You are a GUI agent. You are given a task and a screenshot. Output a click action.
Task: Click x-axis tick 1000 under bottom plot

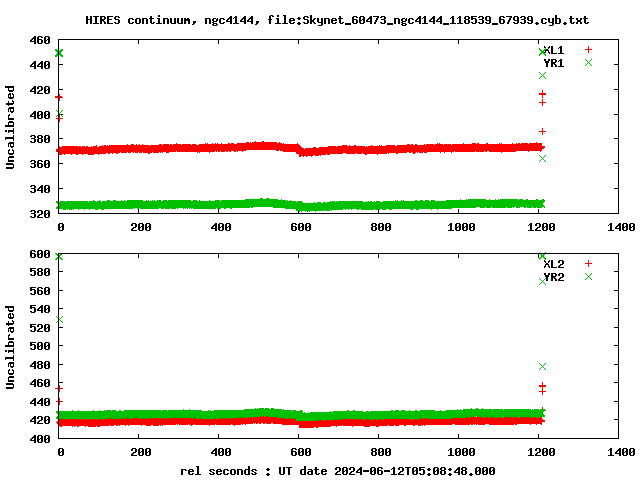pos(461,452)
